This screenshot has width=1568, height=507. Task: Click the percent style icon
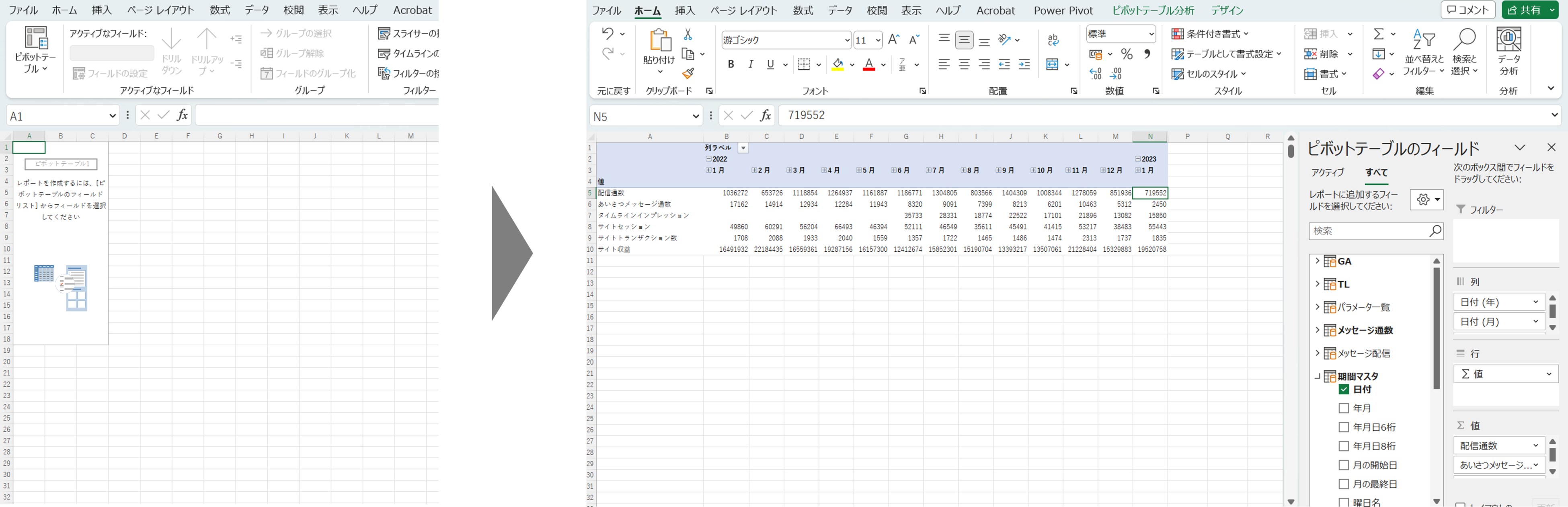[1127, 54]
